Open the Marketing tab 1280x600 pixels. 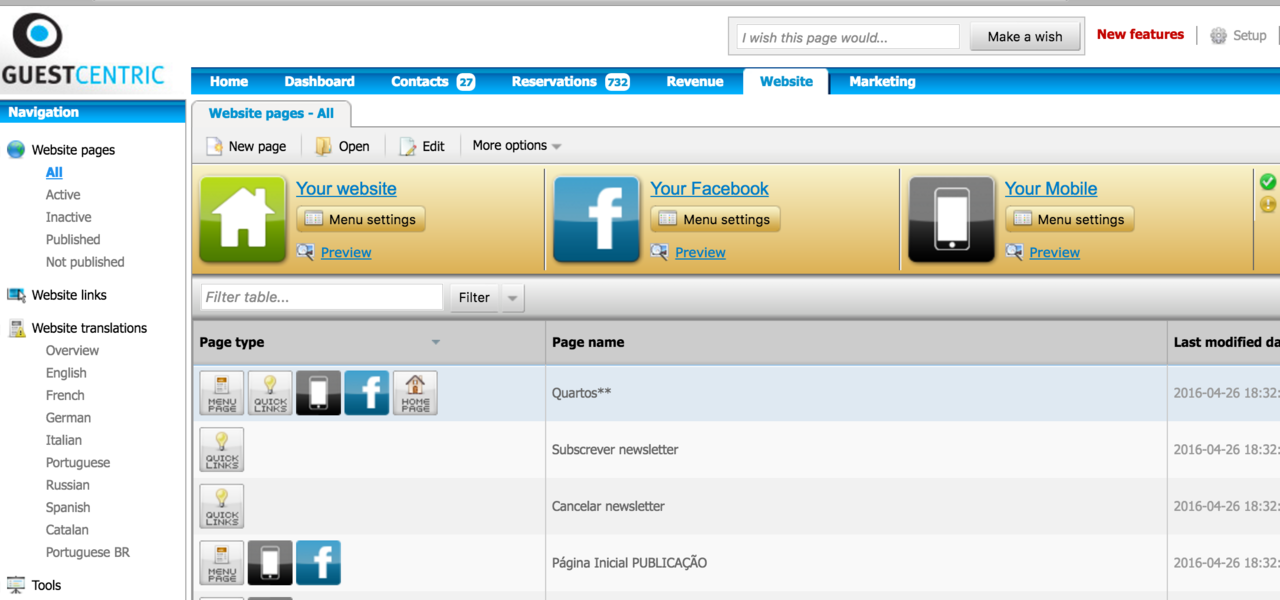click(882, 82)
